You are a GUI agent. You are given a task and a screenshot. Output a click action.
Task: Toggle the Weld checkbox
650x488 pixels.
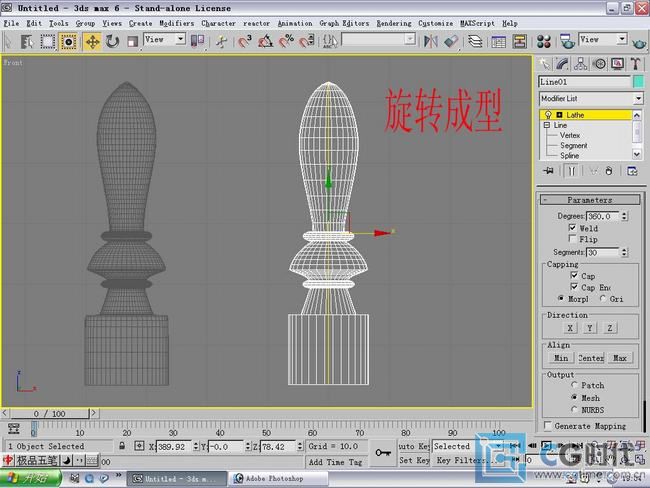tap(572, 228)
